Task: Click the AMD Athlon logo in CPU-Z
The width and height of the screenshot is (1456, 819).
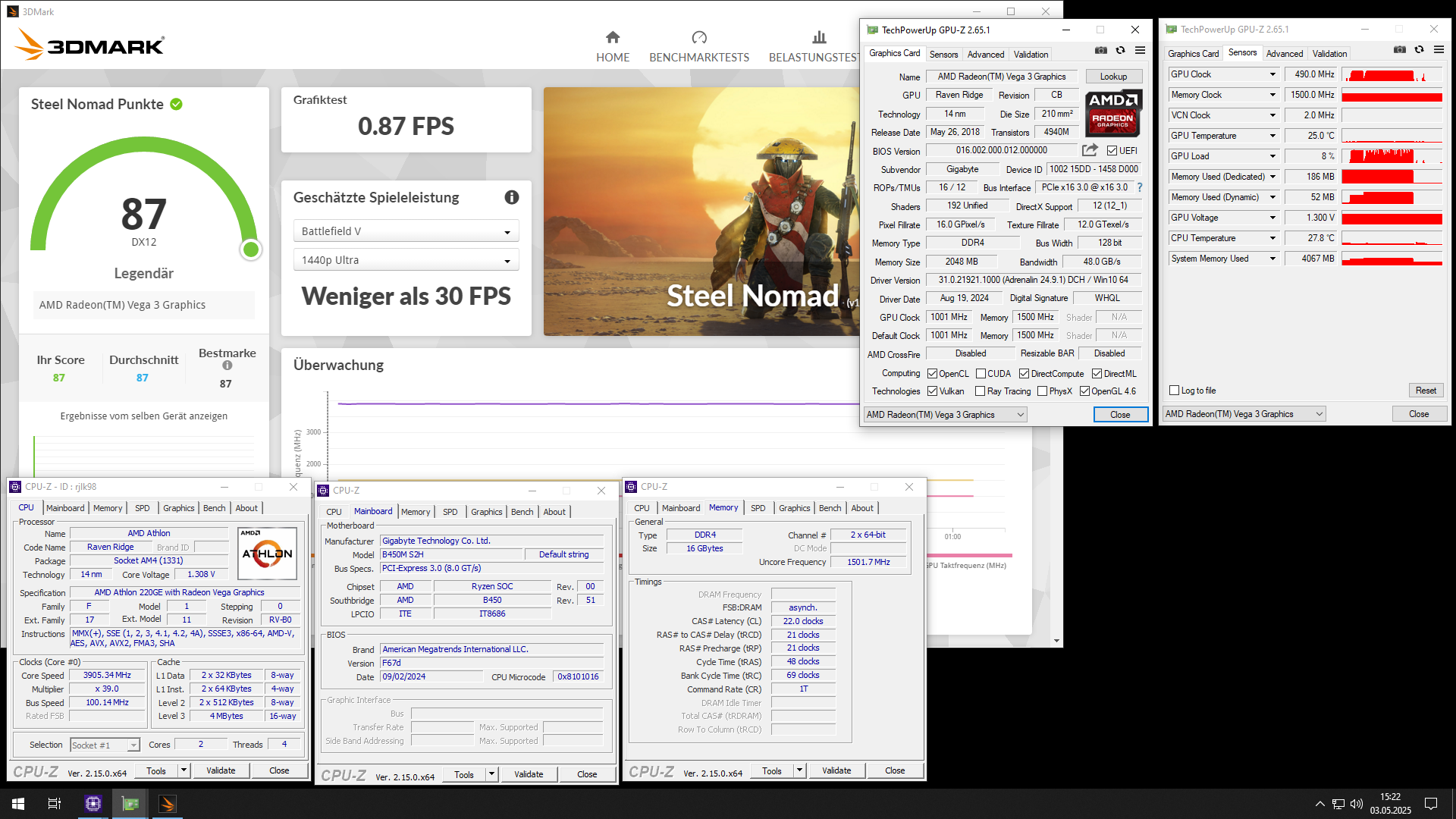Action: click(x=267, y=554)
